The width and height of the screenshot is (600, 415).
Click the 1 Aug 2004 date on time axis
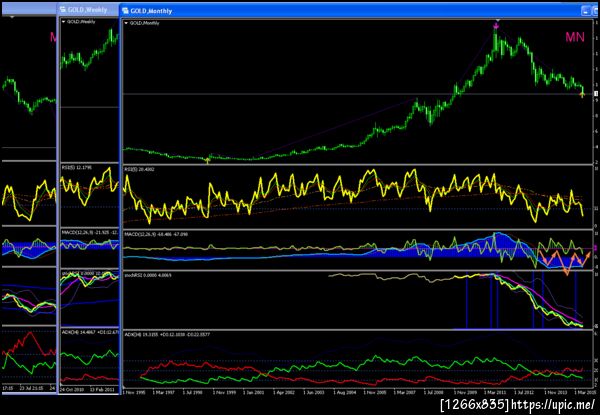click(345, 392)
